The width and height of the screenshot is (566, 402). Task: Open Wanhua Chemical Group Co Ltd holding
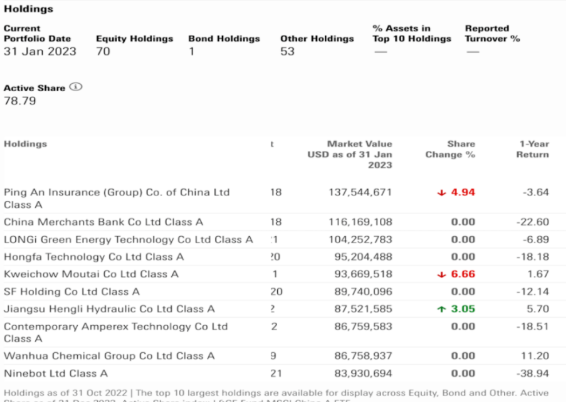tap(109, 356)
